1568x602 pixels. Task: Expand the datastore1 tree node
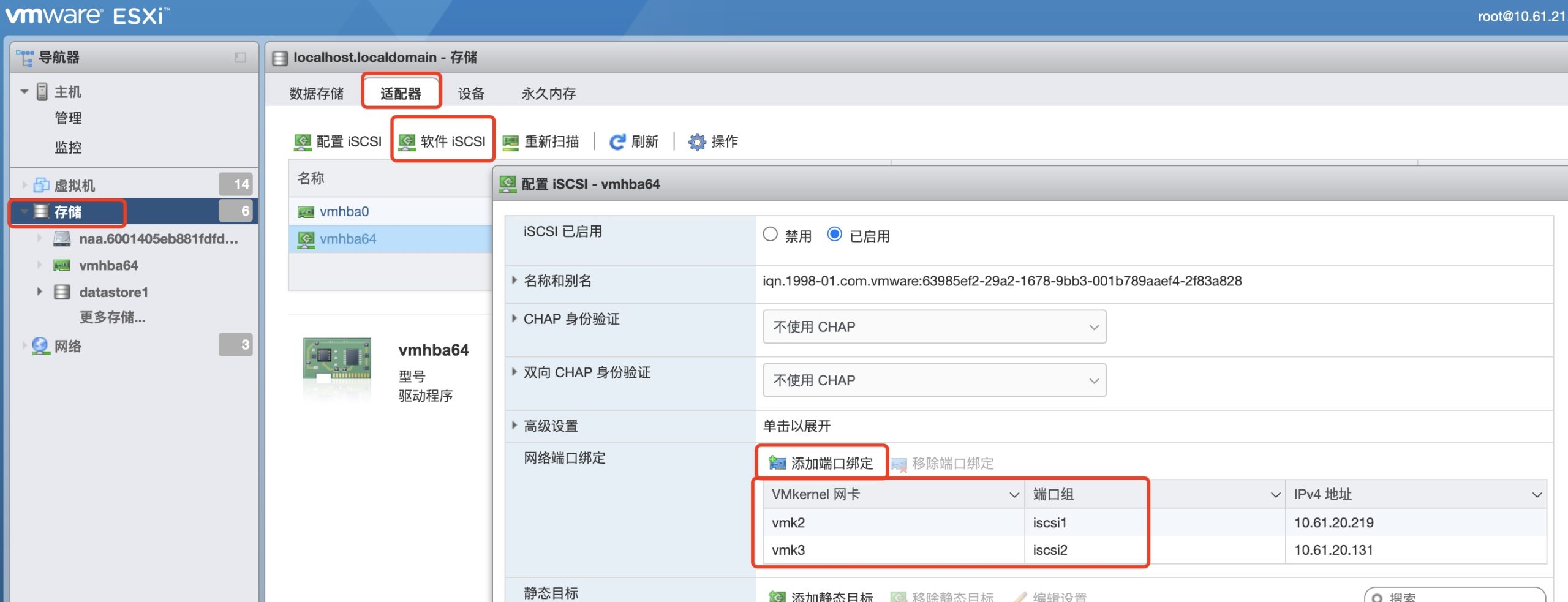tap(39, 292)
